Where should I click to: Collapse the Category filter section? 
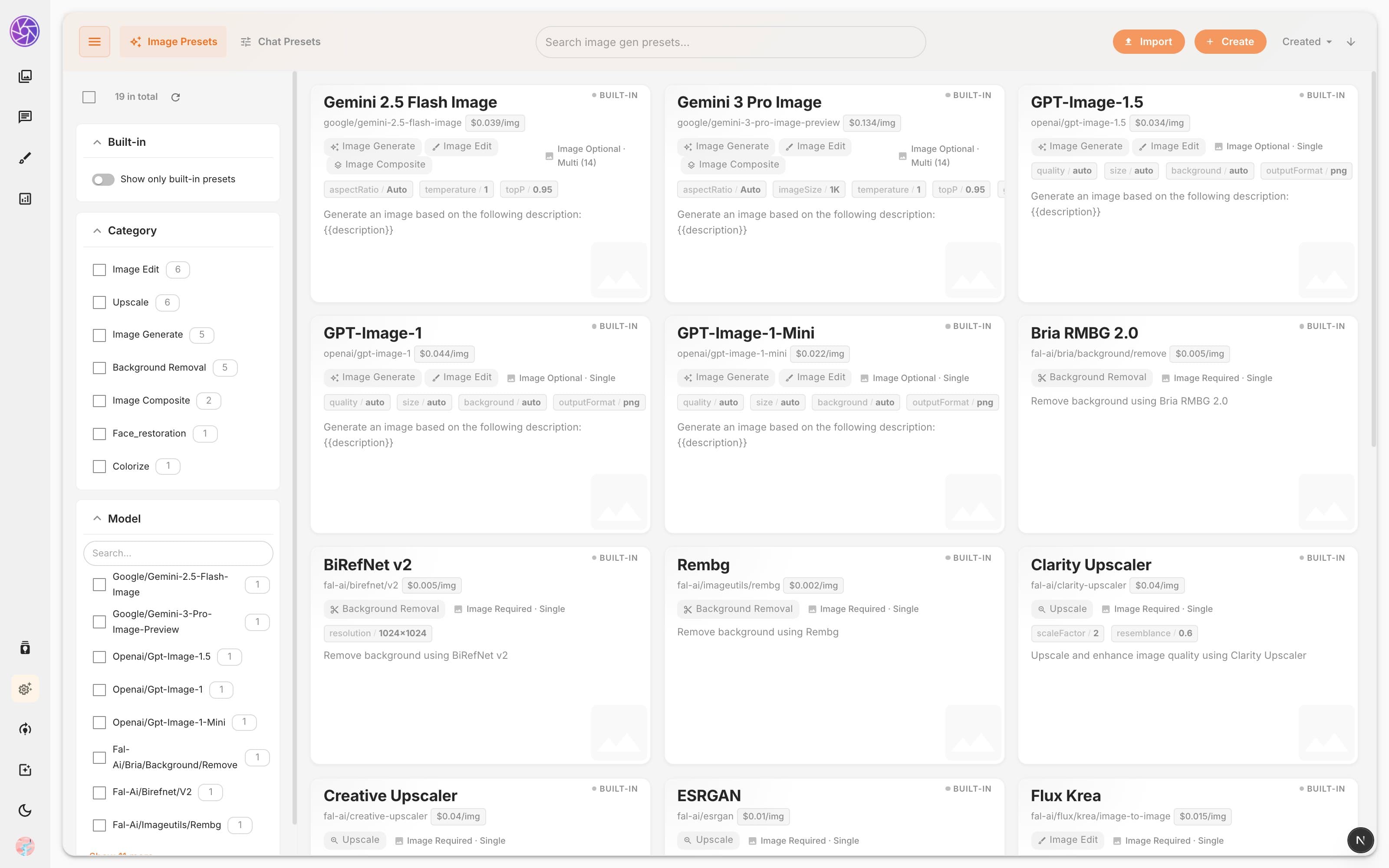coord(97,231)
